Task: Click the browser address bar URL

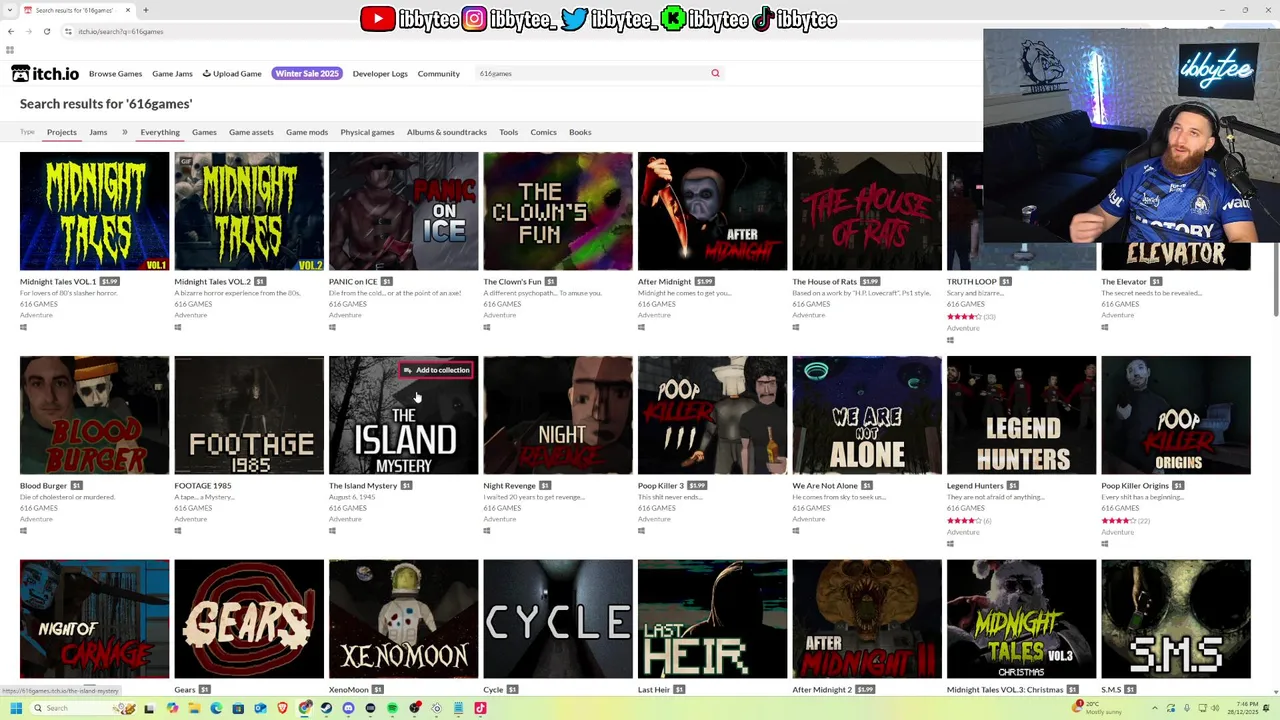Action: (121, 31)
